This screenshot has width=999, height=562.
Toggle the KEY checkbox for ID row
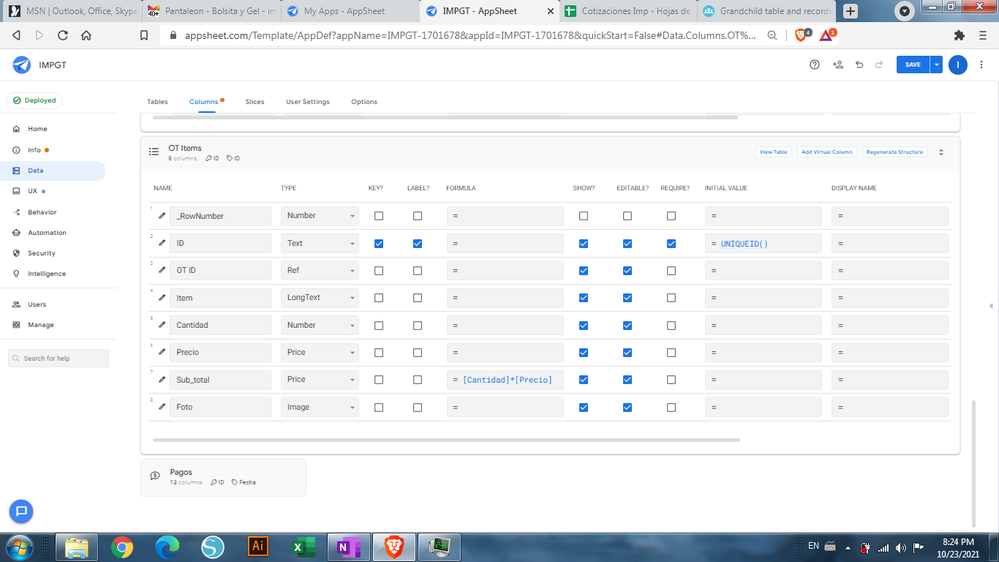click(378, 243)
